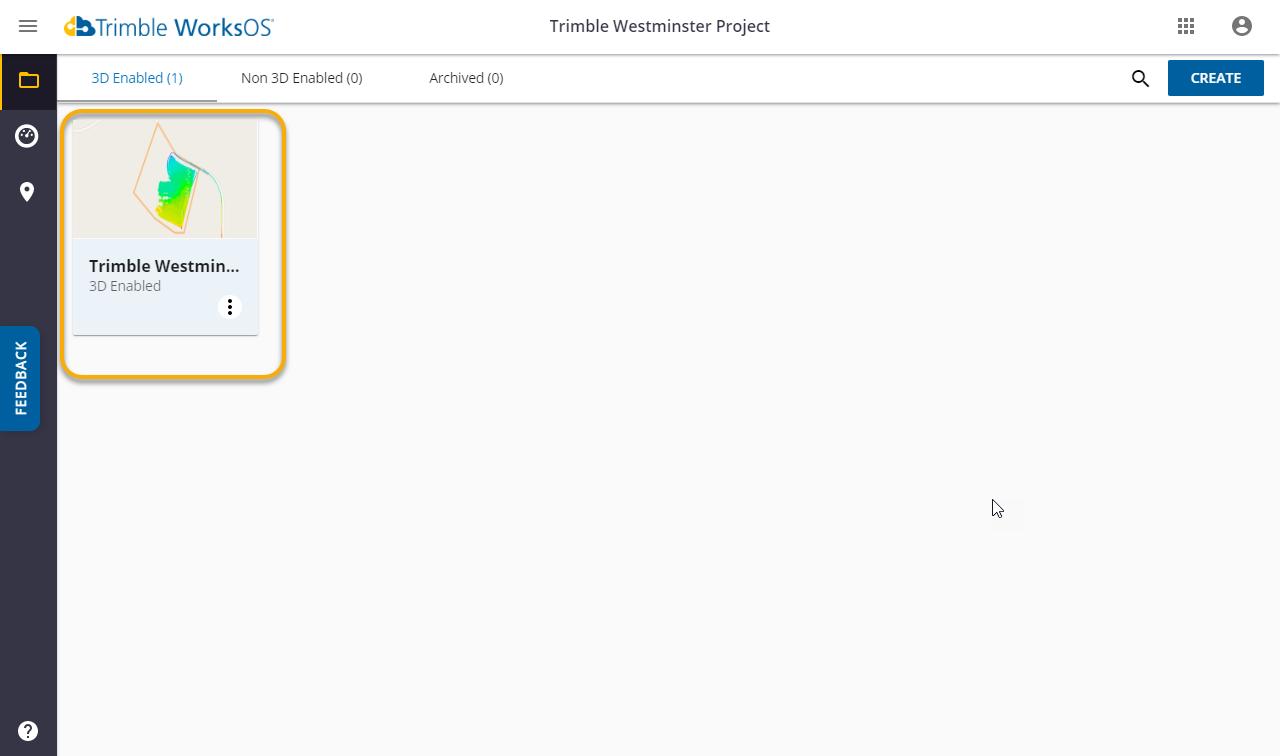Switch to the 3D Enabled (1) tab
The height and width of the screenshot is (756, 1280).
pos(137,78)
